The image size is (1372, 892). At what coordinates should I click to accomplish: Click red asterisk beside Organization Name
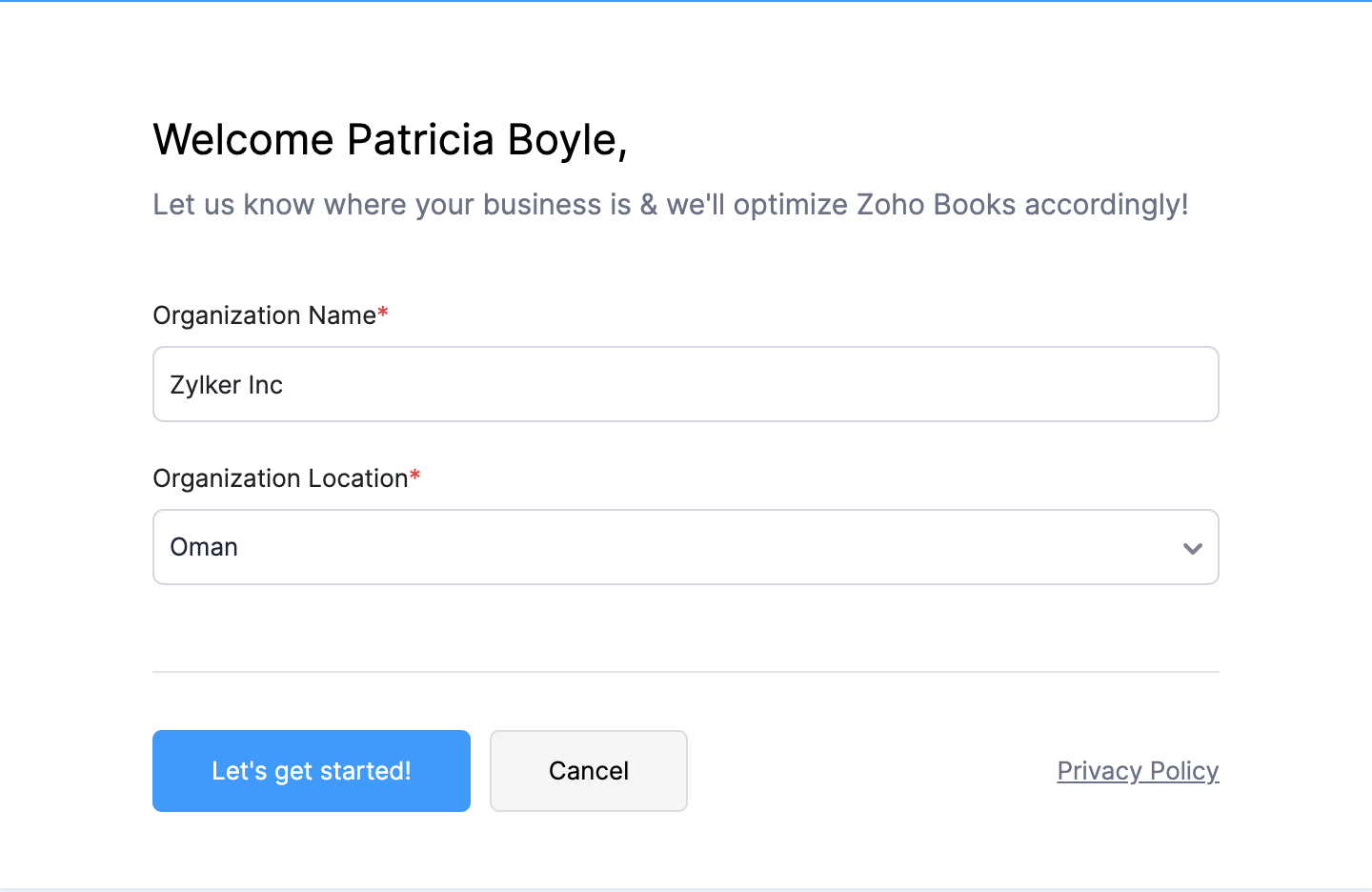coord(383,313)
